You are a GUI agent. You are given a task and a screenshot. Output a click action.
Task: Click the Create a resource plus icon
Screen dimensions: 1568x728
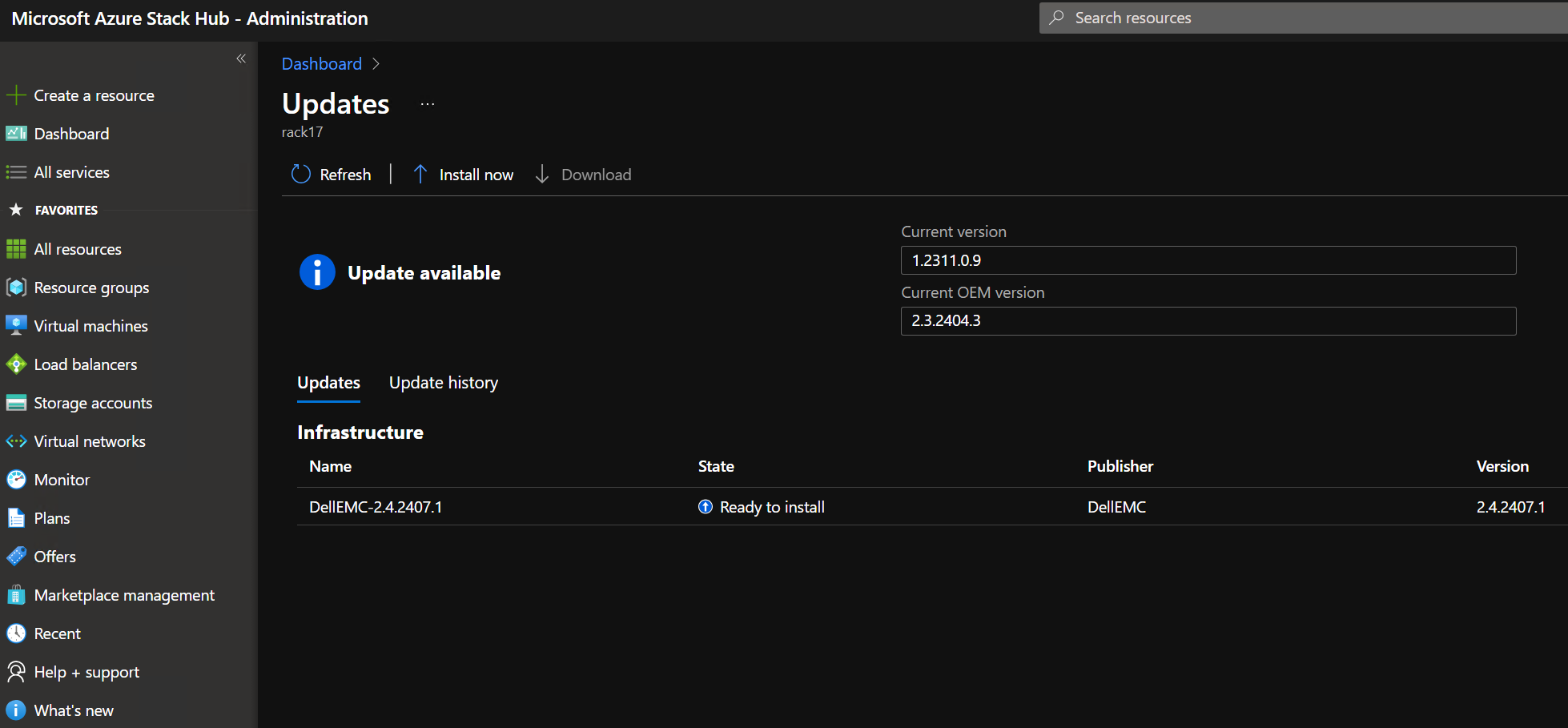16,95
